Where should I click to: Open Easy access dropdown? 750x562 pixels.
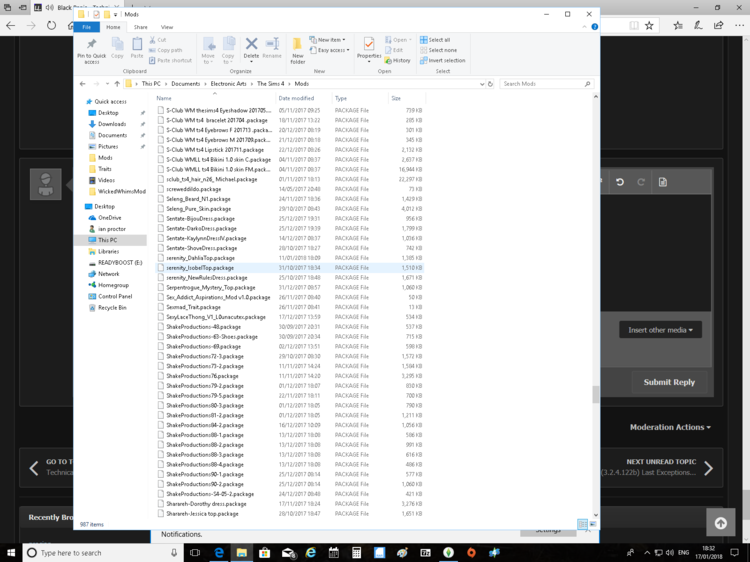tap(330, 50)
